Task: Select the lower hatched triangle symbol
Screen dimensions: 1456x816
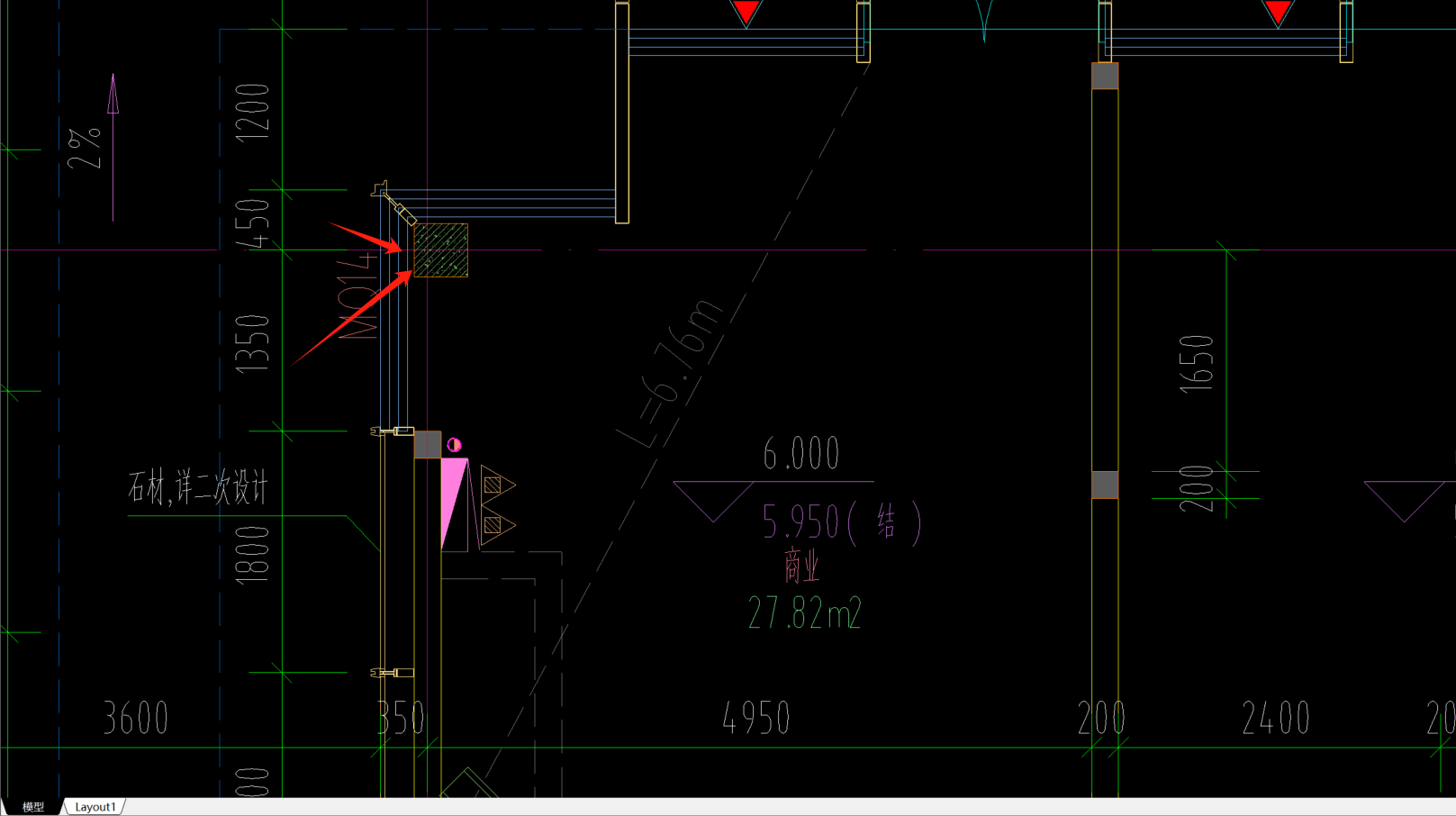Action: pyautogui.click(x=497, y=525)
